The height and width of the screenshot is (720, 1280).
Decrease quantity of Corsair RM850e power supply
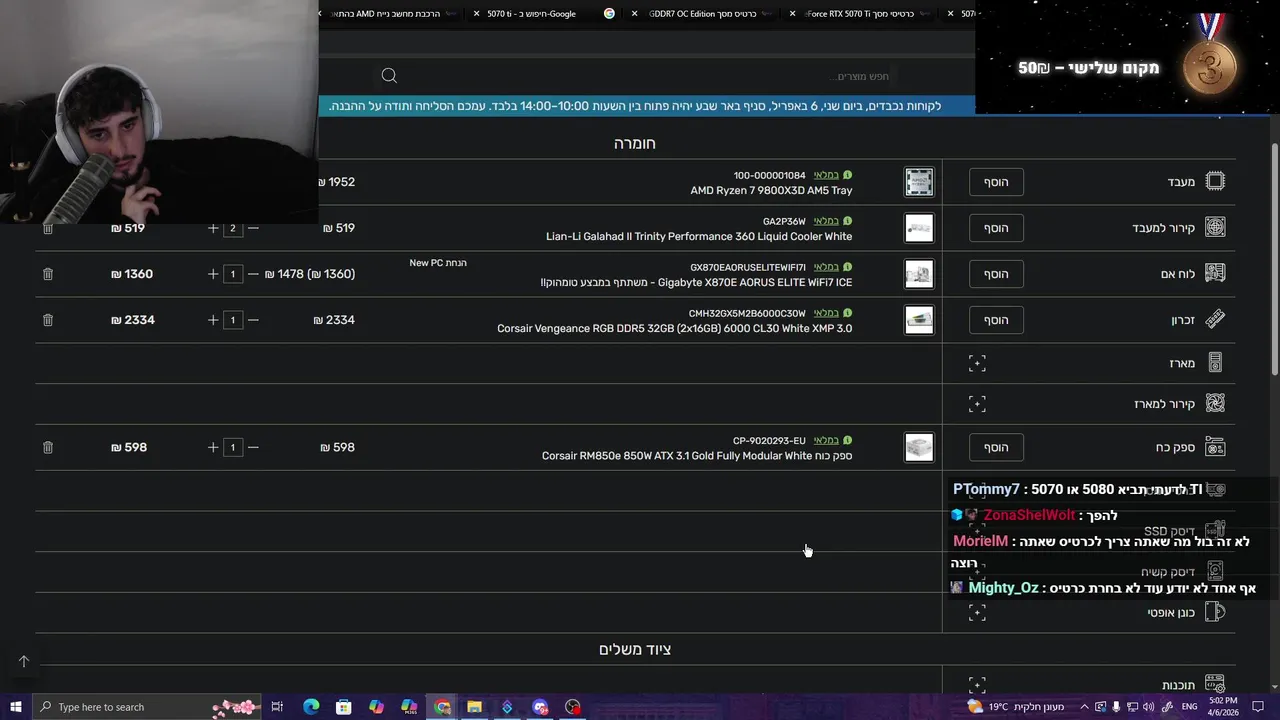pyautogui.click(x=253, y=447)
